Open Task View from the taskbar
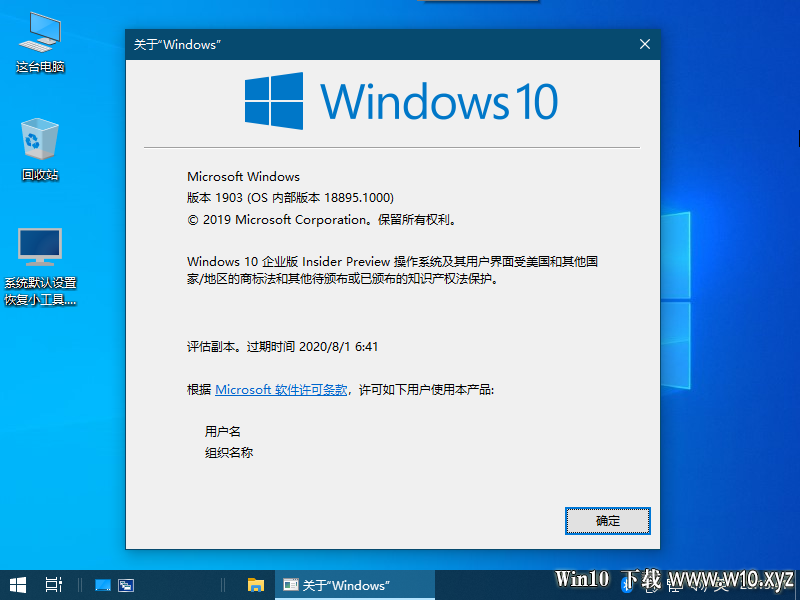The height and width of the screenshot is (600, 800). 54,585
